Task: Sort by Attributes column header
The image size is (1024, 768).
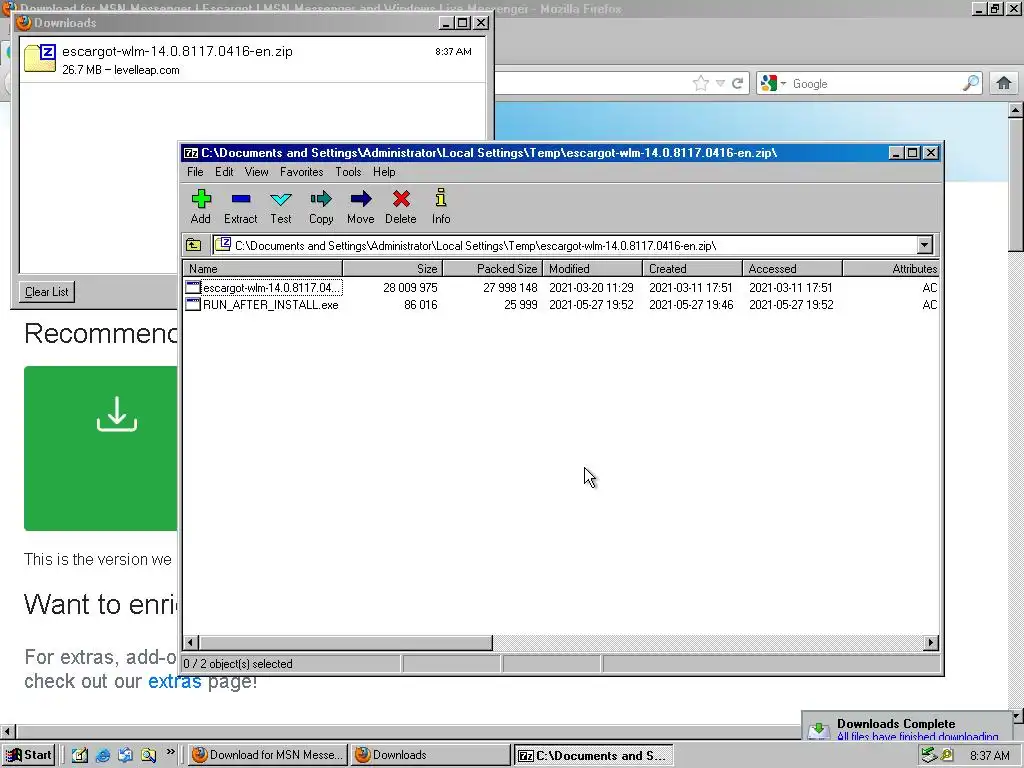Action: tap(891, 268)
